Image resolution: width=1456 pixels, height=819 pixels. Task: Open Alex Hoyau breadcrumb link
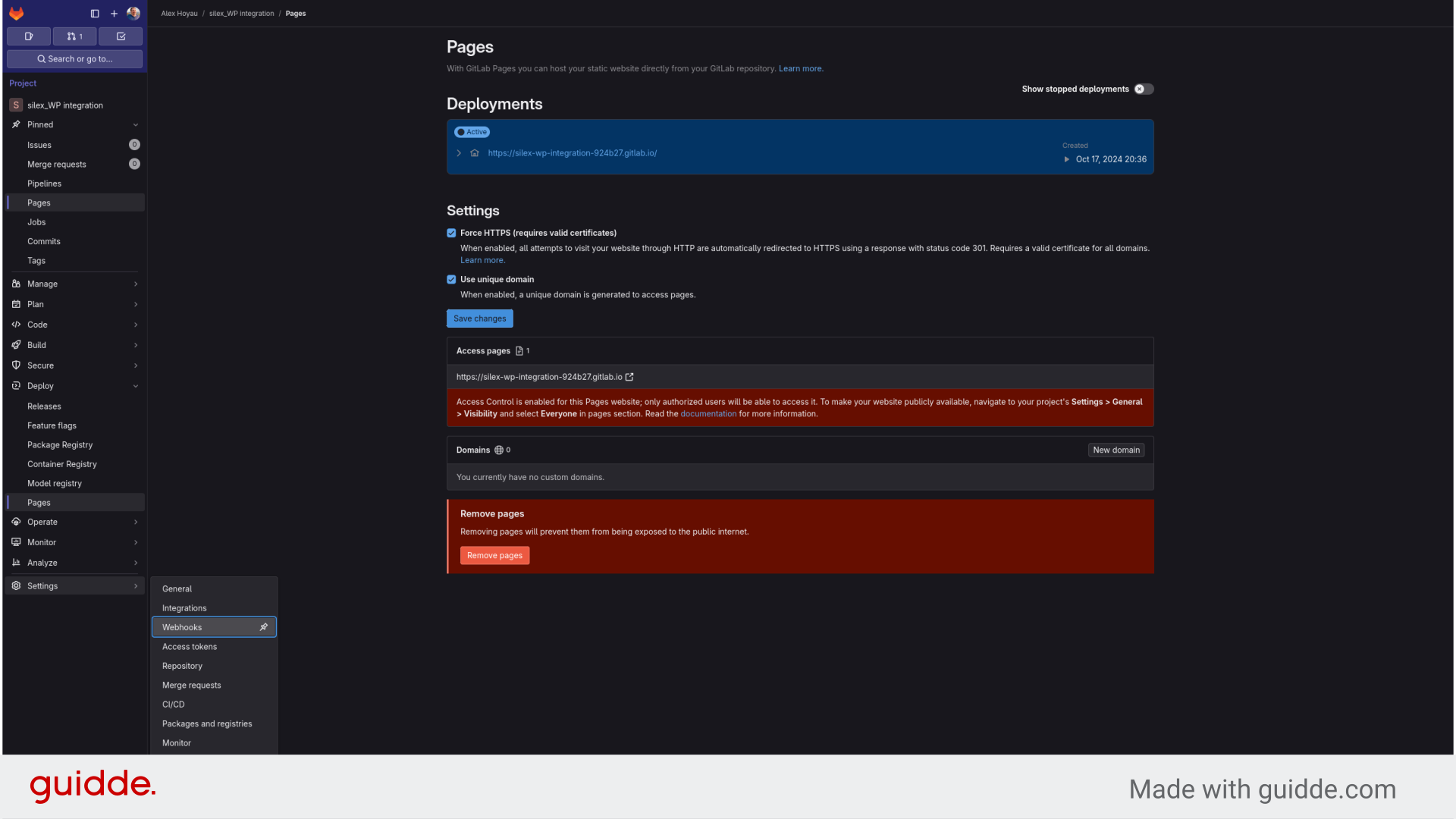(x=179, y=14)
